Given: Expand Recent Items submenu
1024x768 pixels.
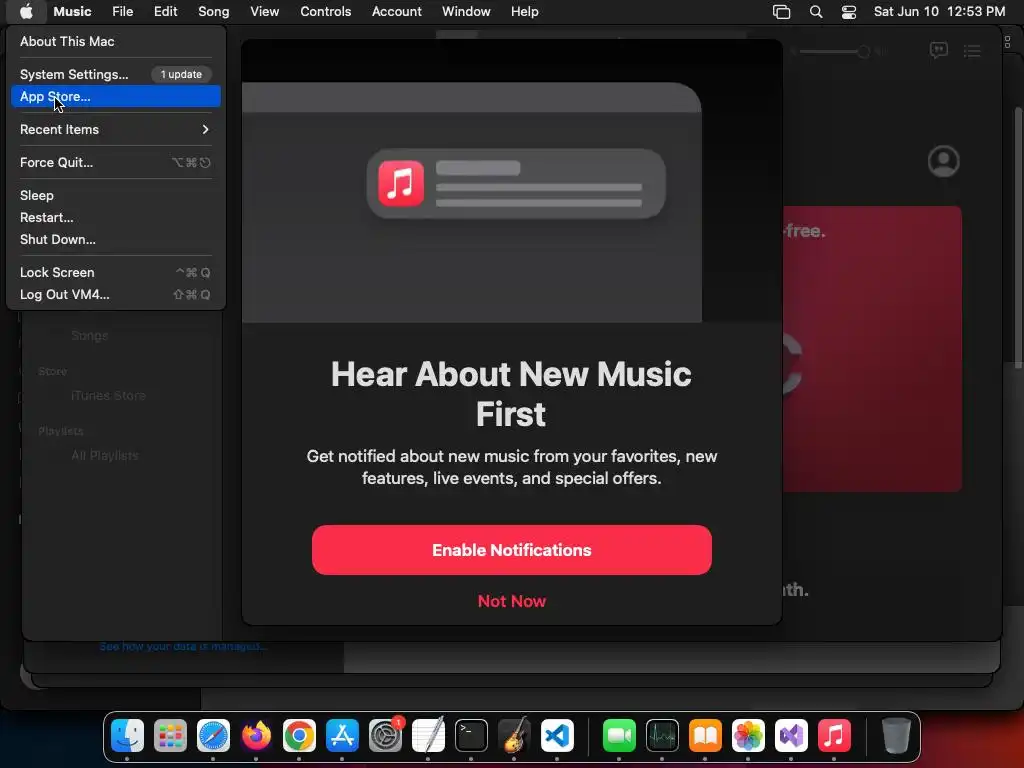Looking at the screenshot, I should 116,129.
